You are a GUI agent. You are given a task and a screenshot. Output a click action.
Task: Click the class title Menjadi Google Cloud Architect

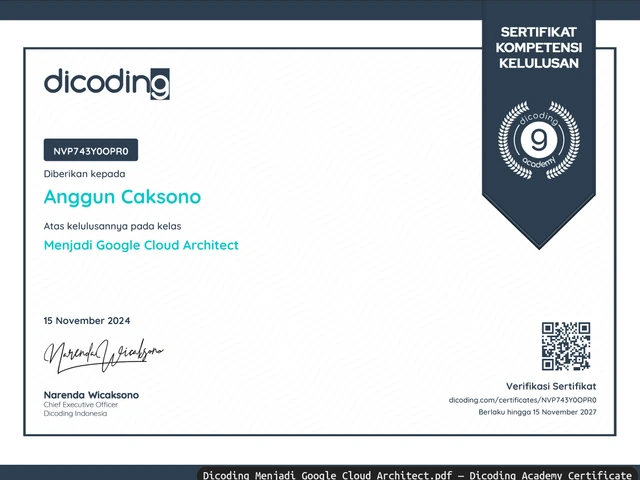coord(141,245)
